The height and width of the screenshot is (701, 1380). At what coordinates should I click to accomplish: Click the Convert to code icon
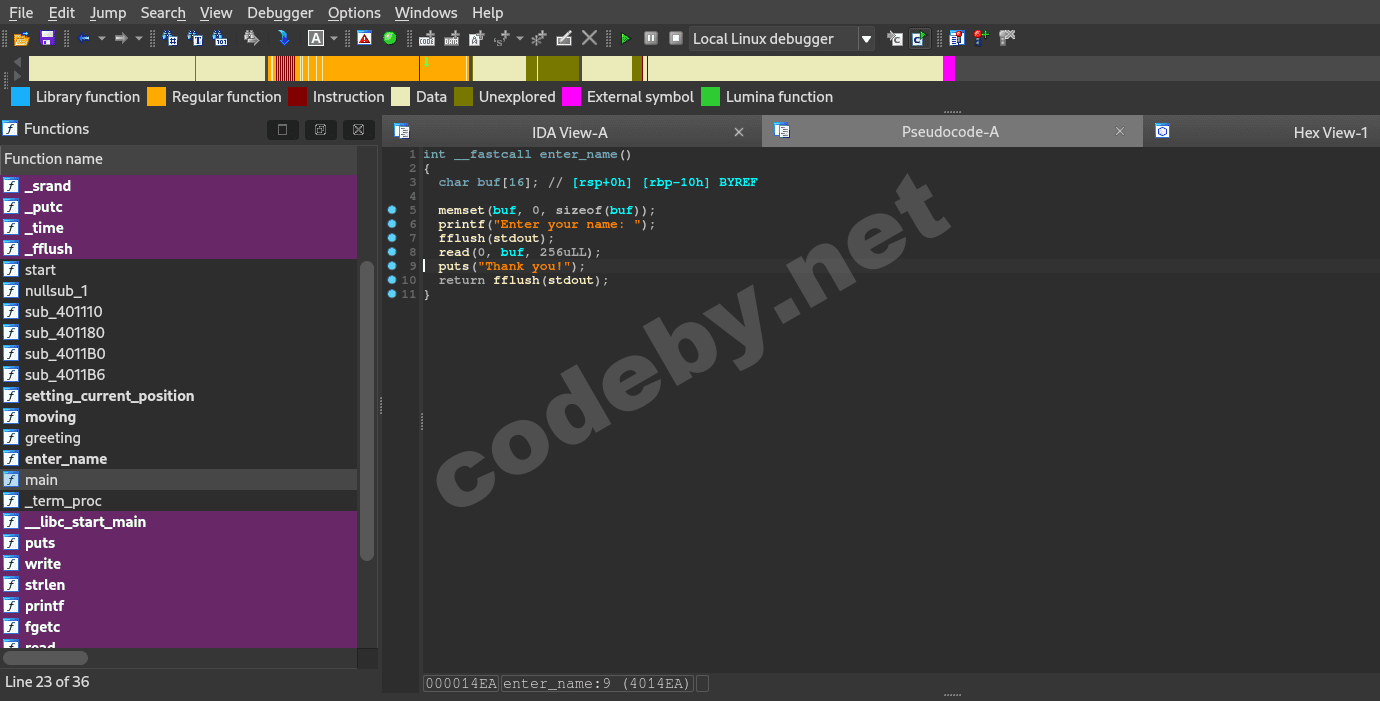point(427,38)
